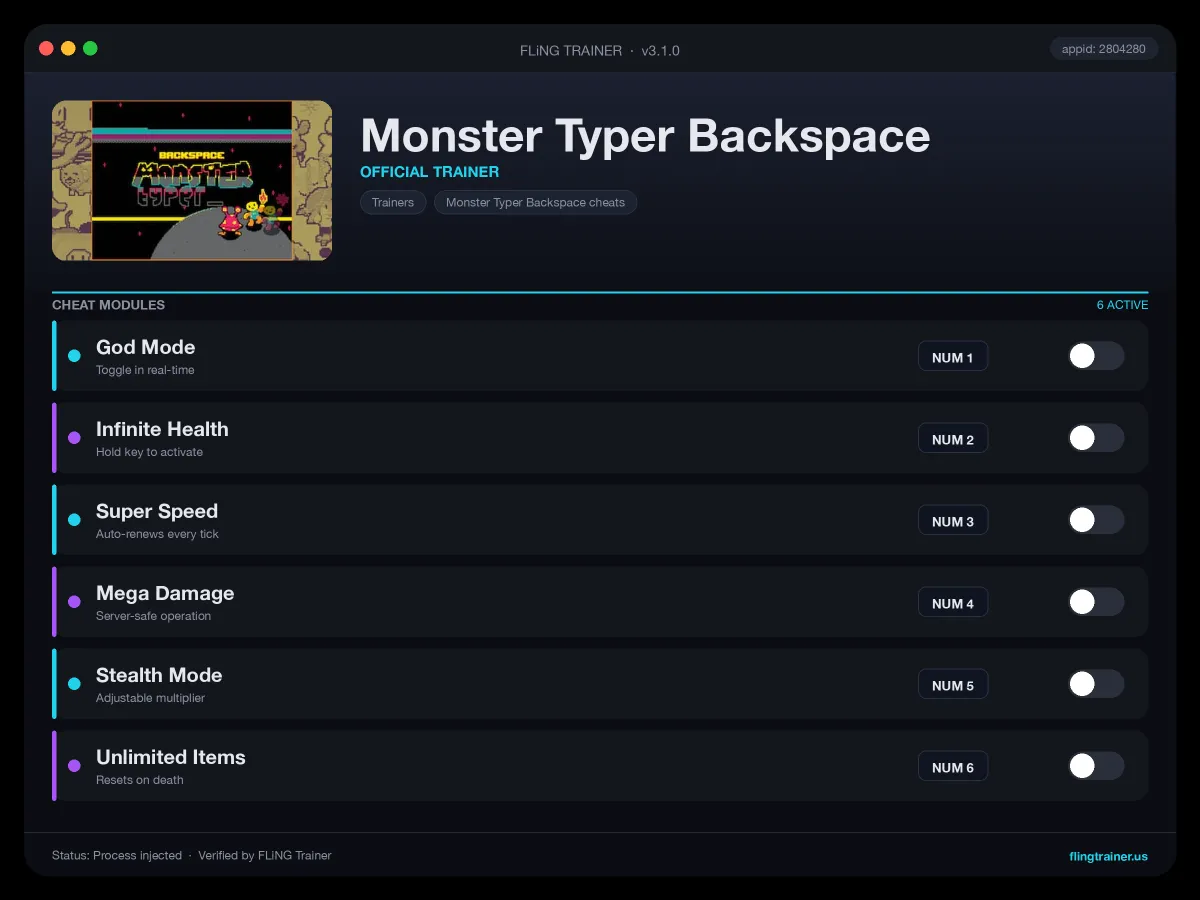Click the 'Resets on death' description
This screenshot has height=900, width=1200.
[140, 780]
